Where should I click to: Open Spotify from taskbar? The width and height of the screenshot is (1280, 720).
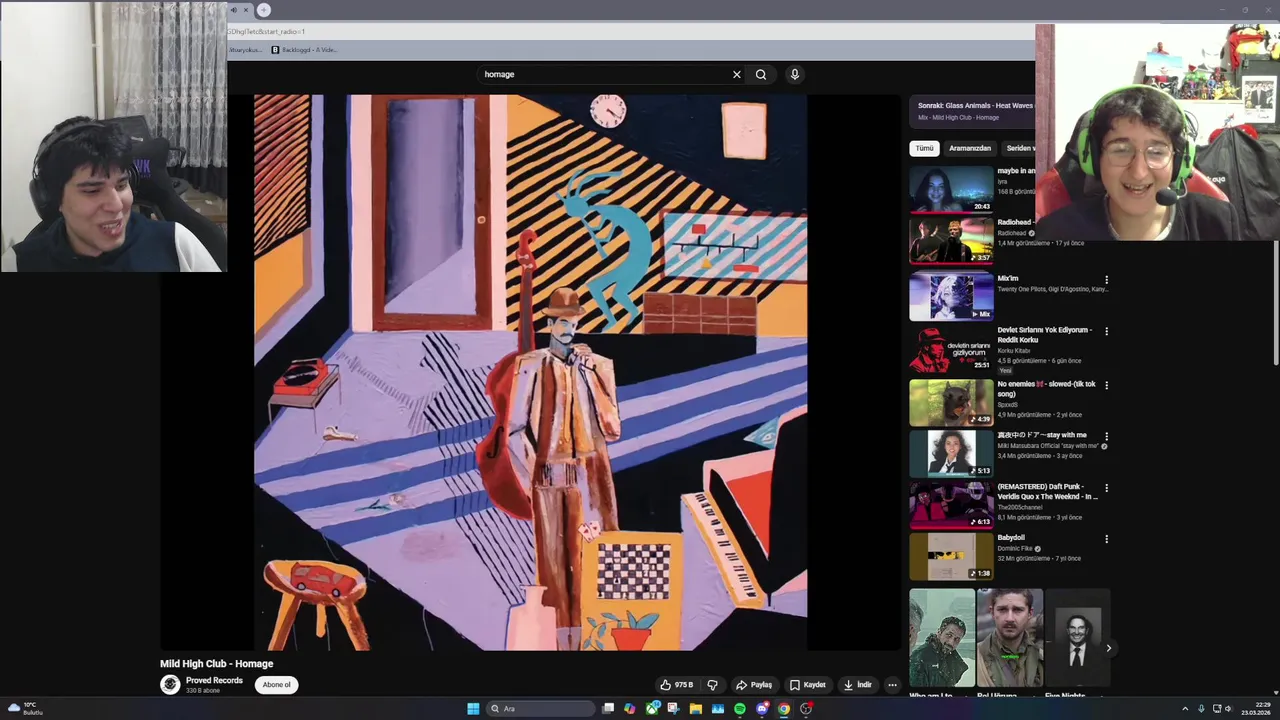click(739, 709)
